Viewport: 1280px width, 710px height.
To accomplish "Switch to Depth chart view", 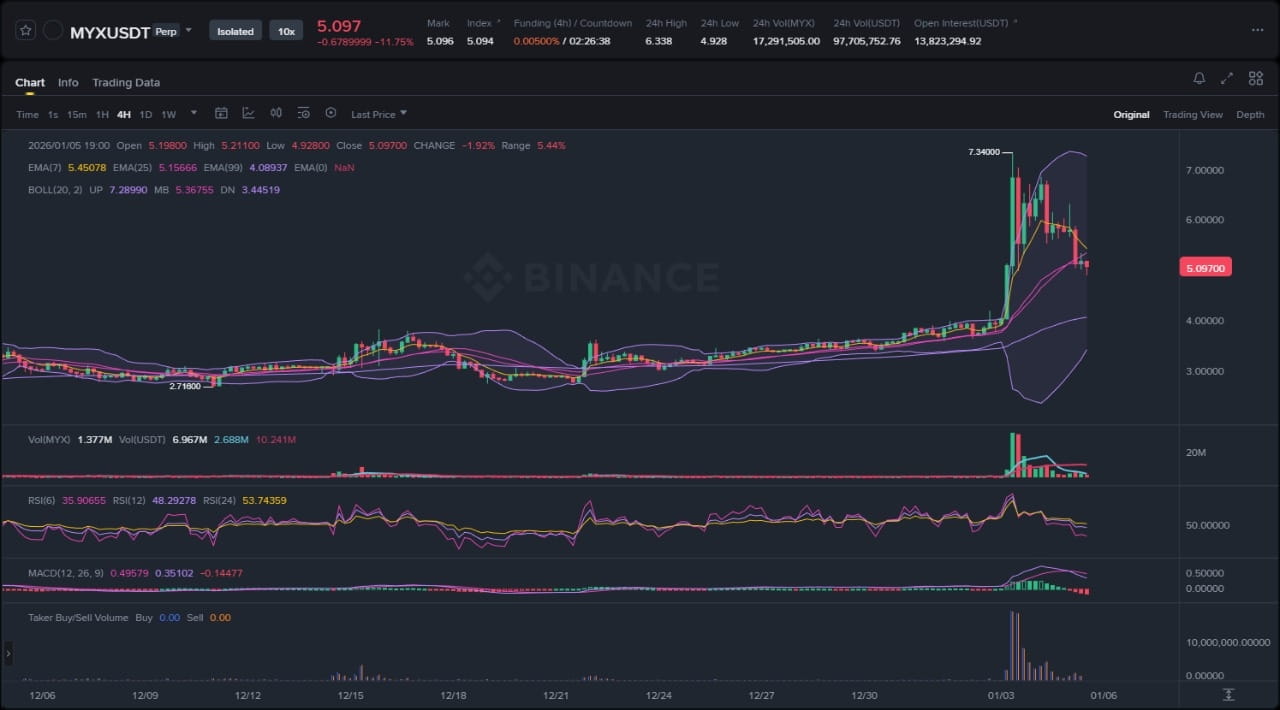I will tap(1250, 114).
